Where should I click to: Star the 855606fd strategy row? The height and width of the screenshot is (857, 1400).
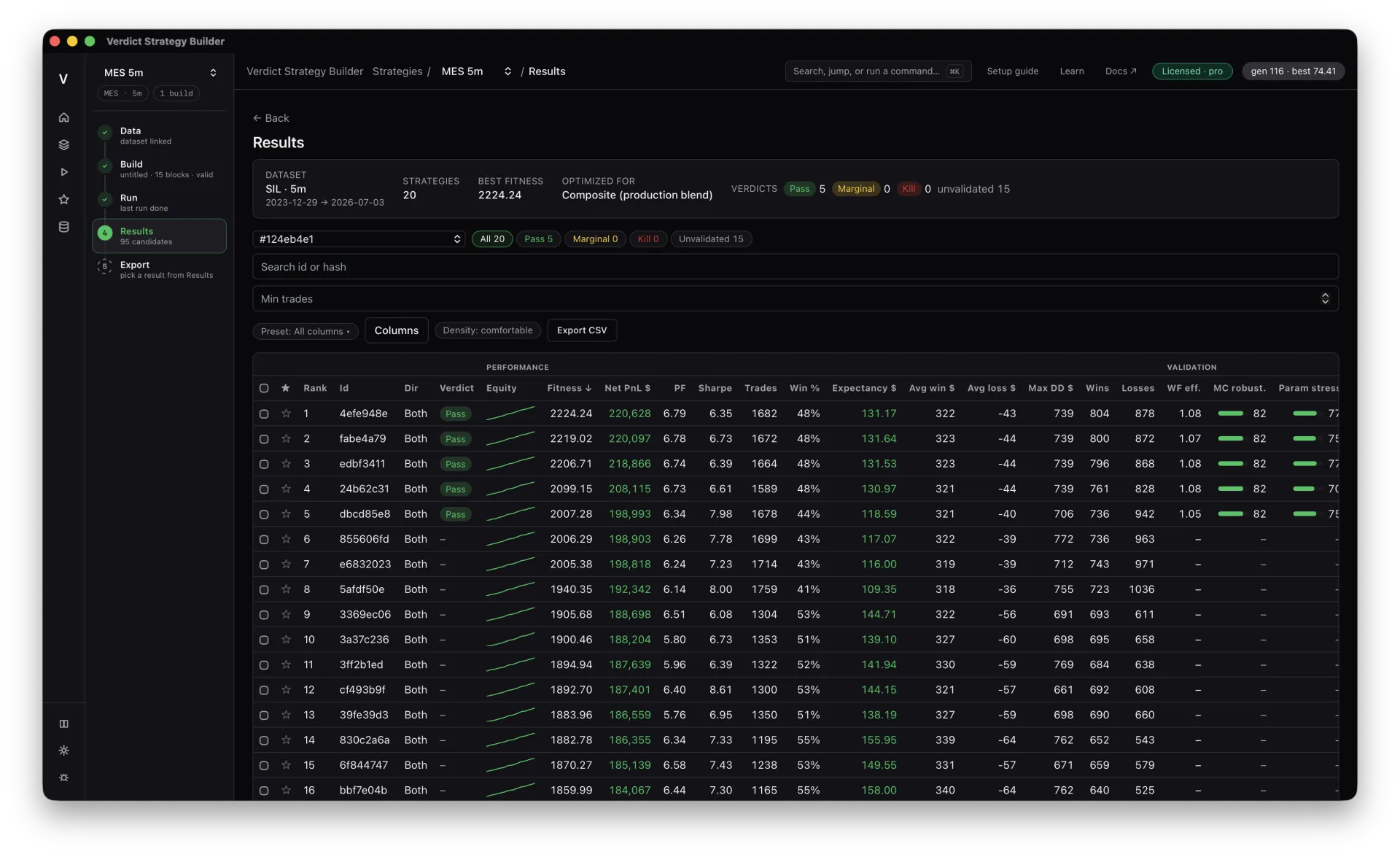tap(286, 539)
